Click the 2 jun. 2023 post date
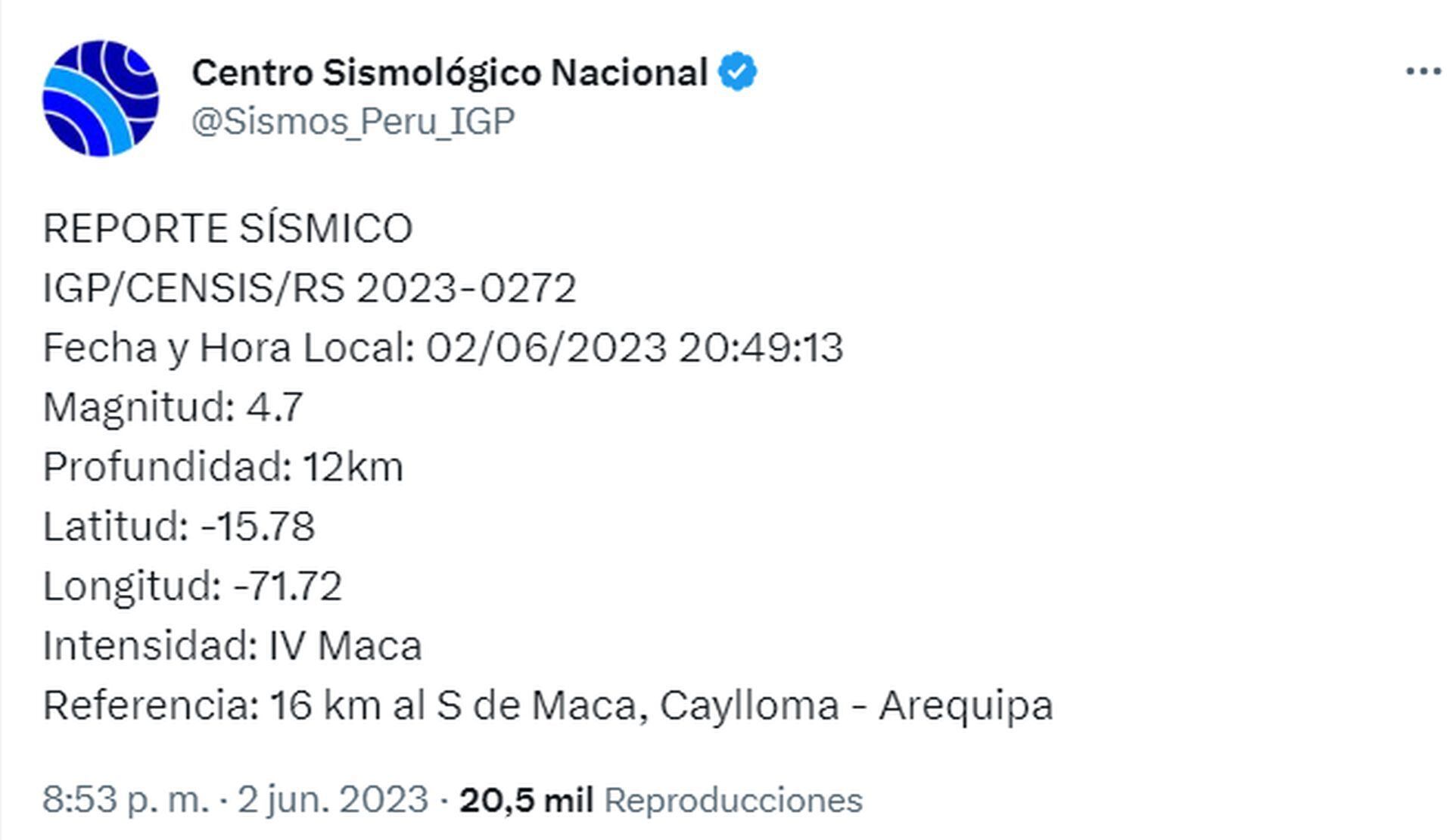The height and width of the screenshot is (840, 1453). click(x=333, y=800)
